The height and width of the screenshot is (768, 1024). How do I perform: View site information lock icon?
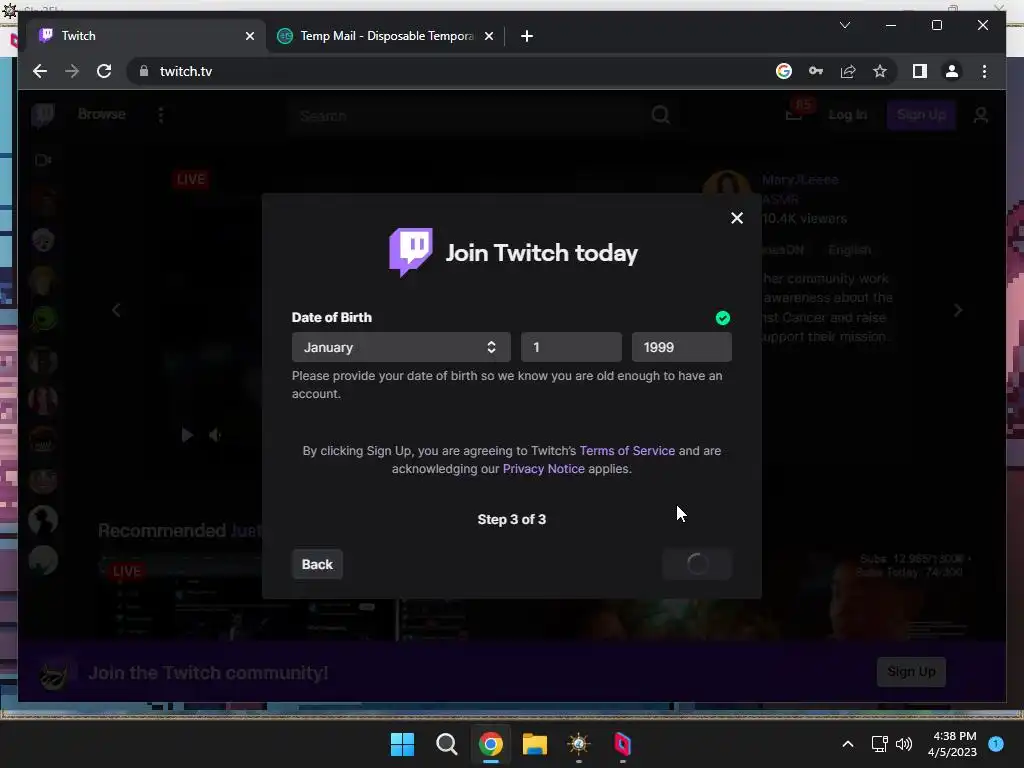(144, 71)
